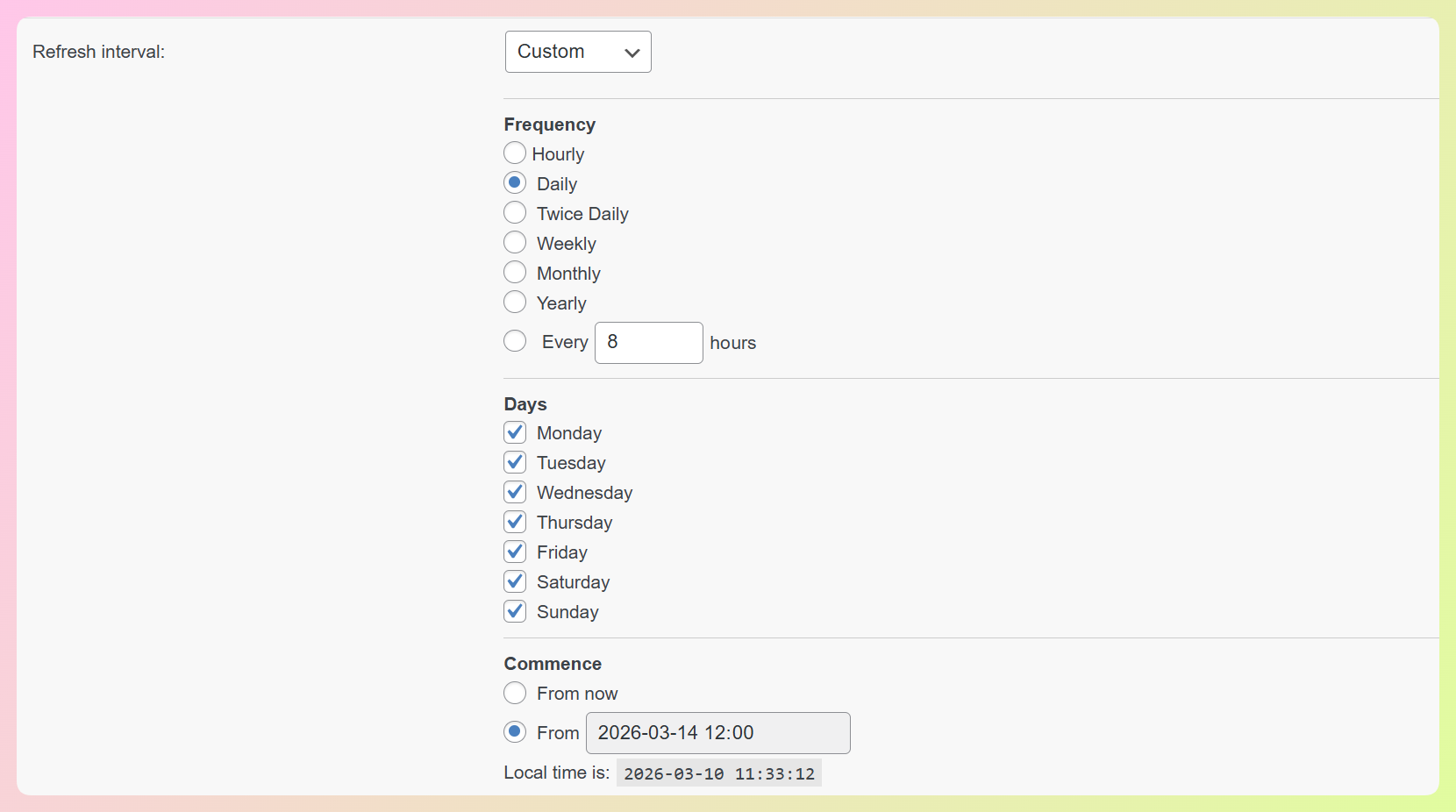Uncheck Thursday in Days list
Image resolution: width=1456 pixels, height=812 pixels.
click(x=515, y=522)
